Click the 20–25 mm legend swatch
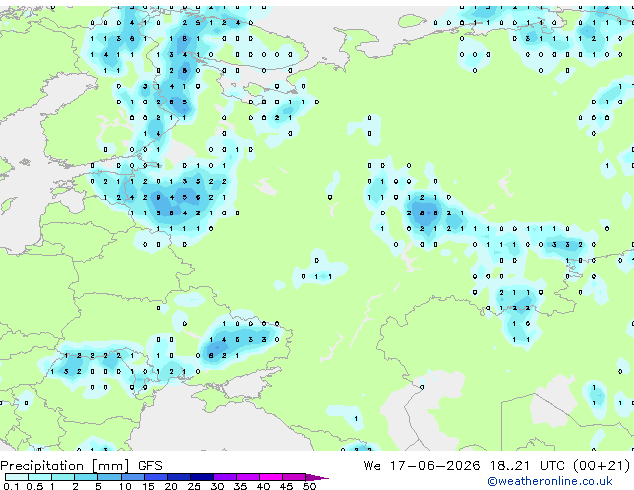This screenshot has height=490, width=634. pyautogui.click(x=179, y=477)
